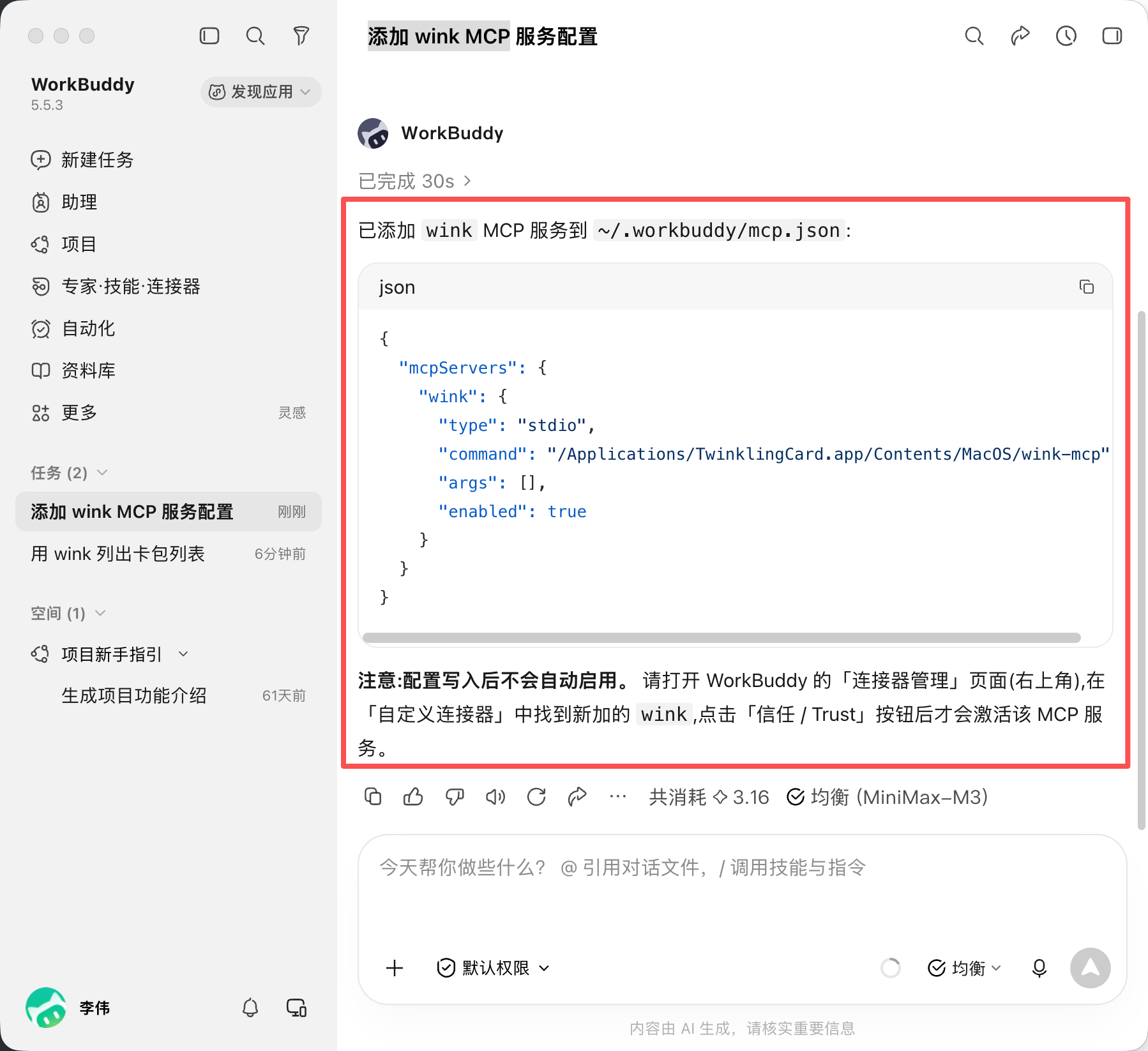Screen dimensions: 1148x1051
Task: Send message with arrow button
Action: tap(1091, 968)
